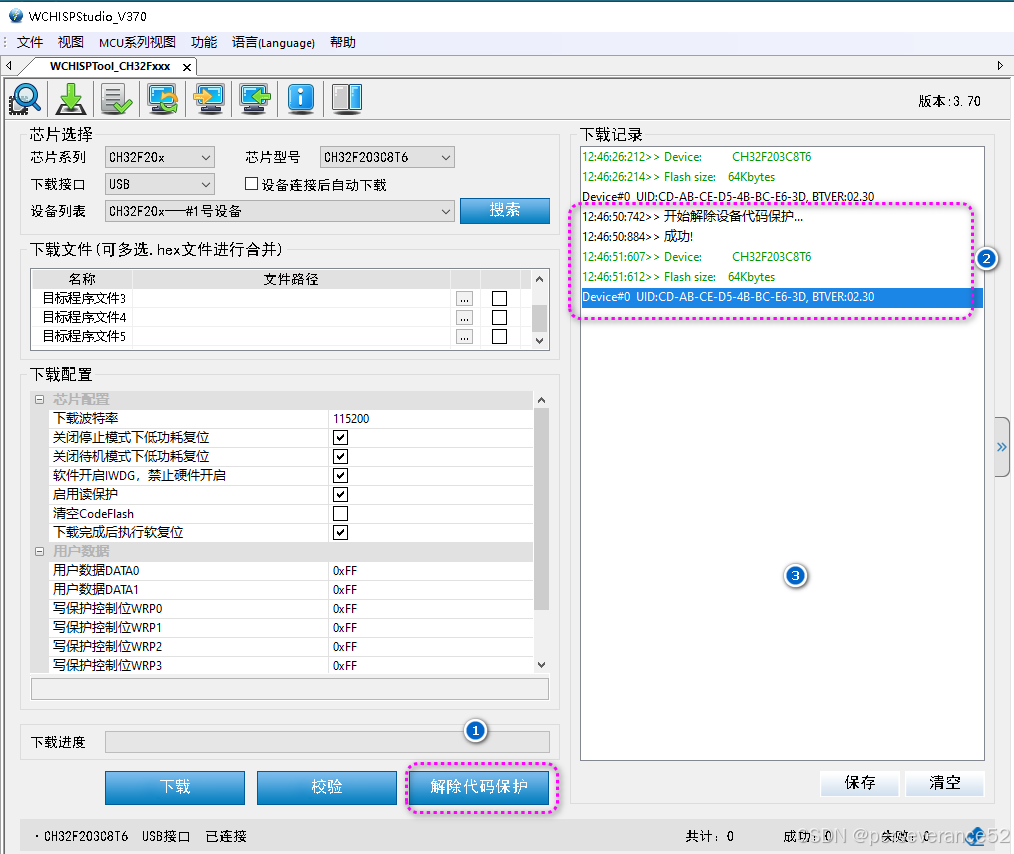Click the verify document checkmark toolbar icon

point(116,99)
